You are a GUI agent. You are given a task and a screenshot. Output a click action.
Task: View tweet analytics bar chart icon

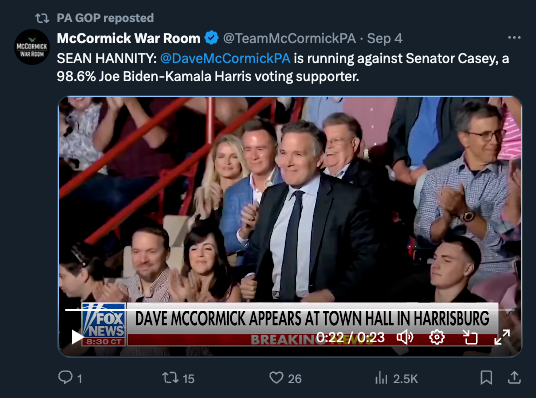pyautogui.click(x=381, y=378)
